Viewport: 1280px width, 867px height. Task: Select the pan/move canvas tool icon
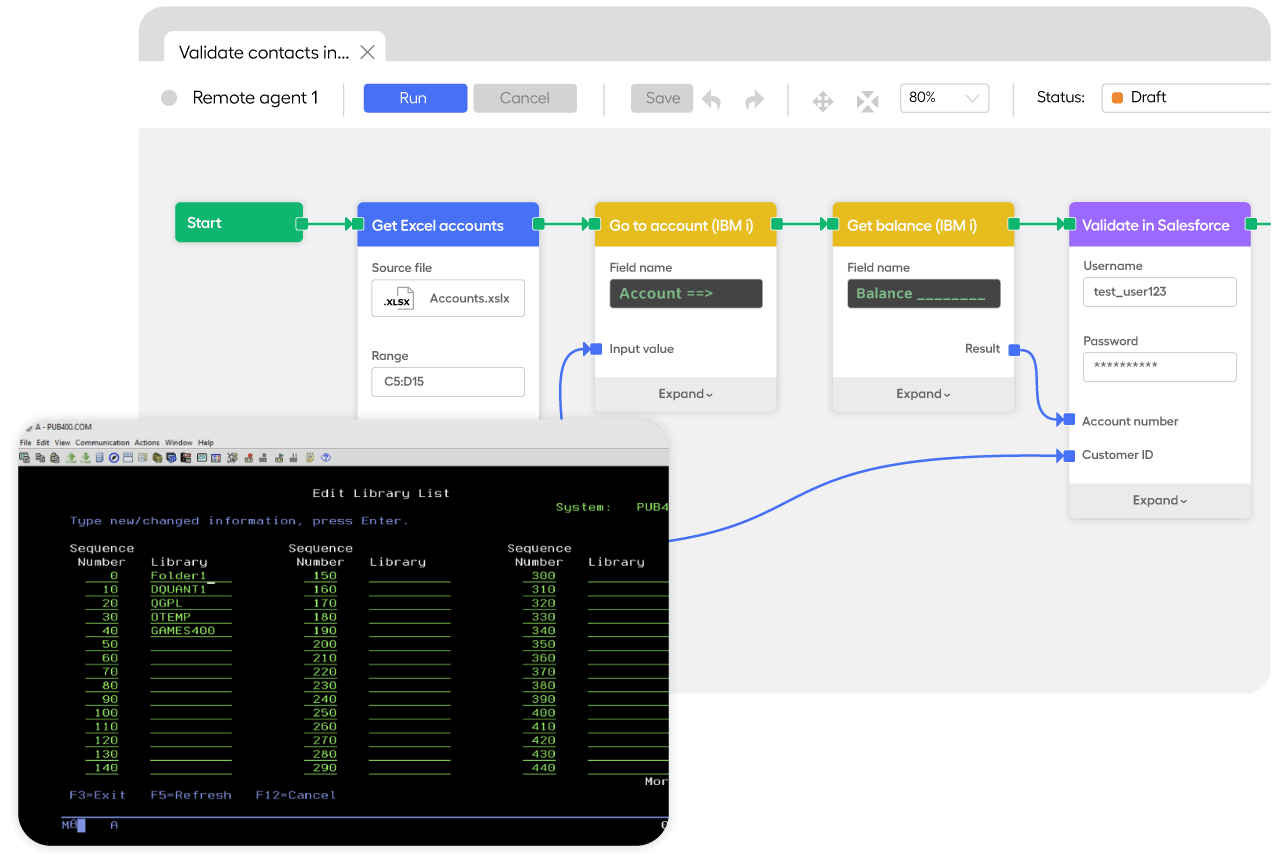click(x=822, y=101)
